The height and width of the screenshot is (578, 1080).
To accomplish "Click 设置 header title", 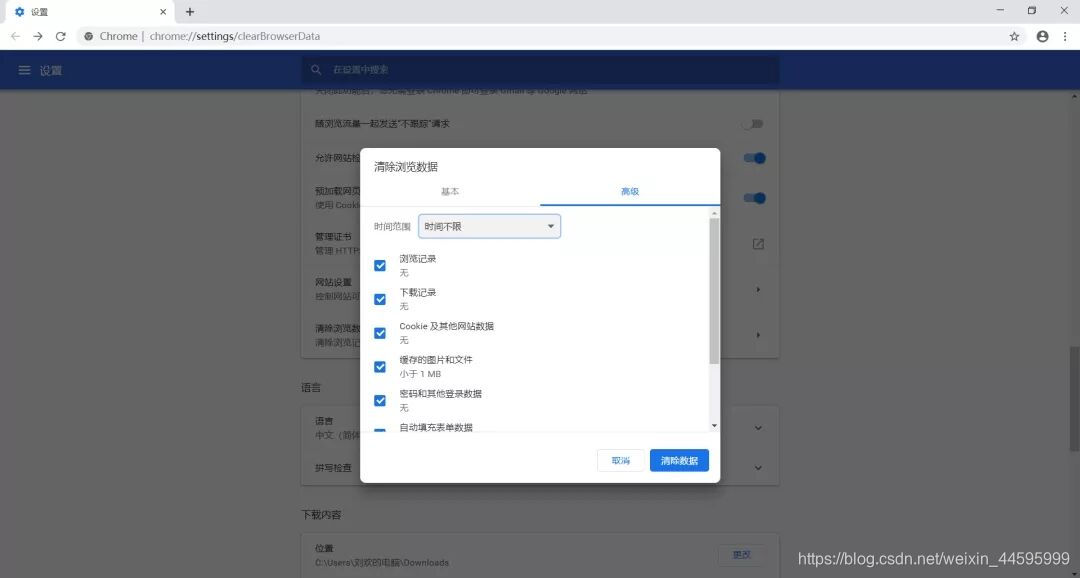I will pos(50,70).
